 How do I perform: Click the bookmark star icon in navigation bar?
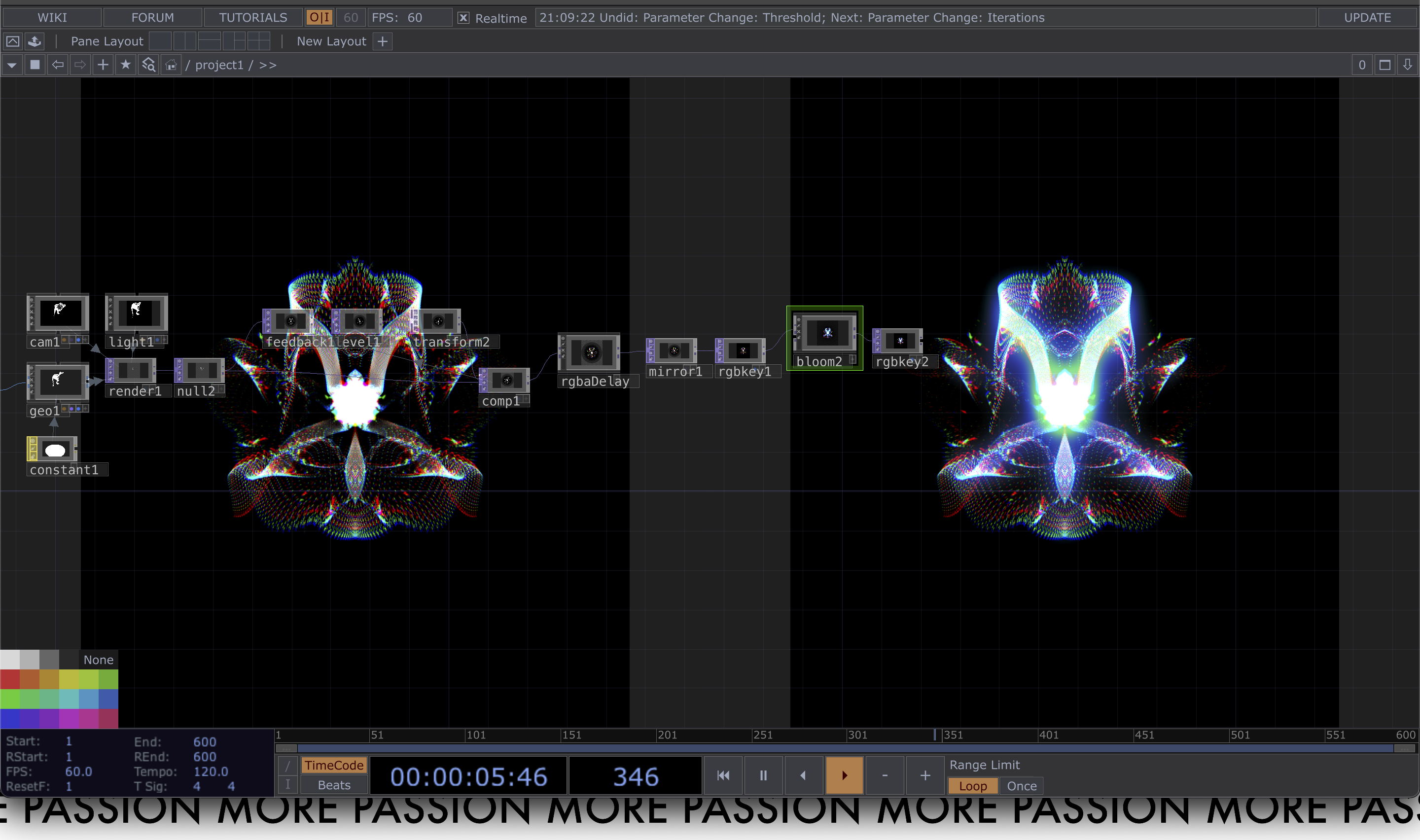pos(125,65)
